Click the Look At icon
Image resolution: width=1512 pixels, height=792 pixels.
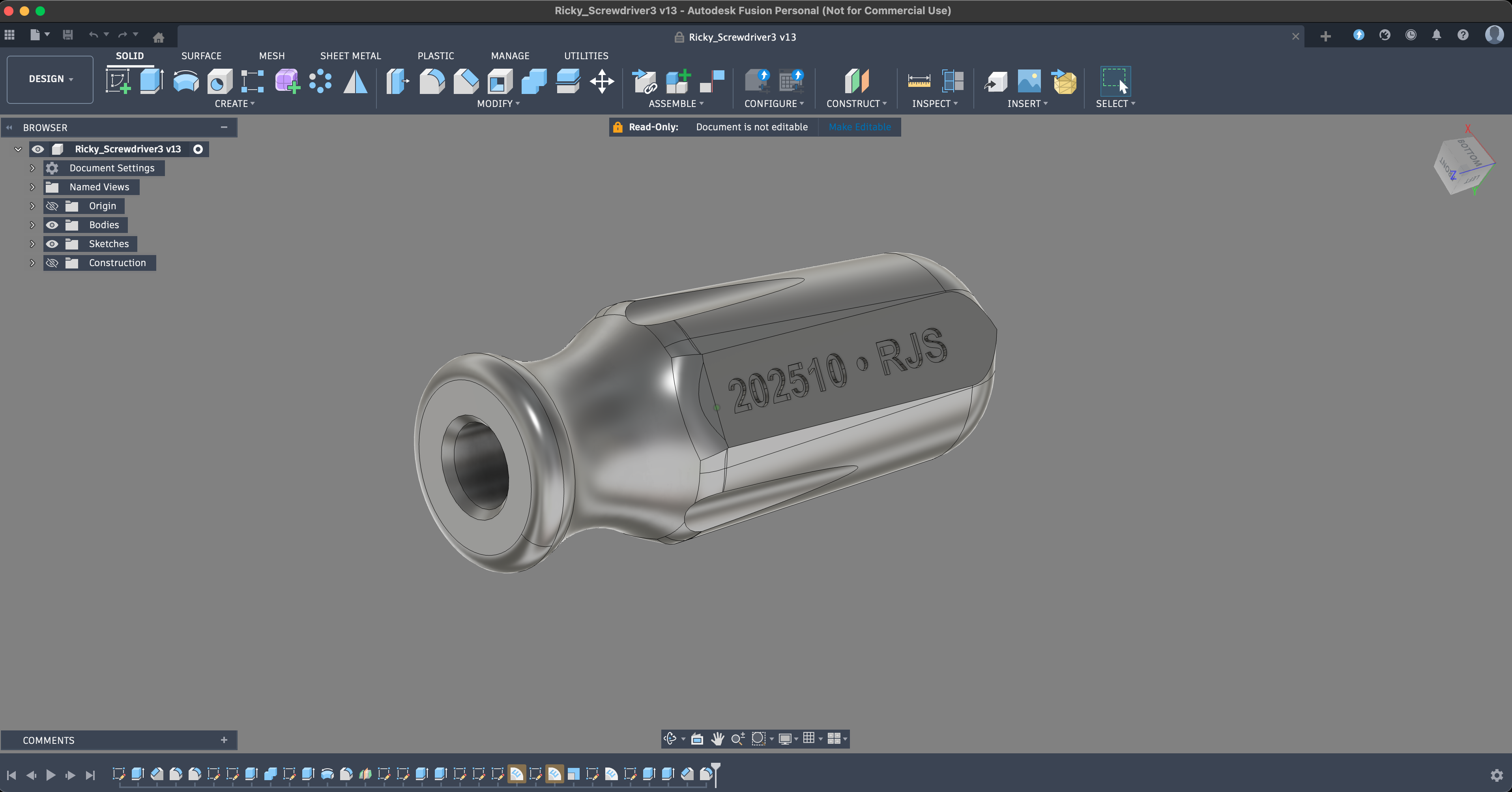(x=697, y=739)
